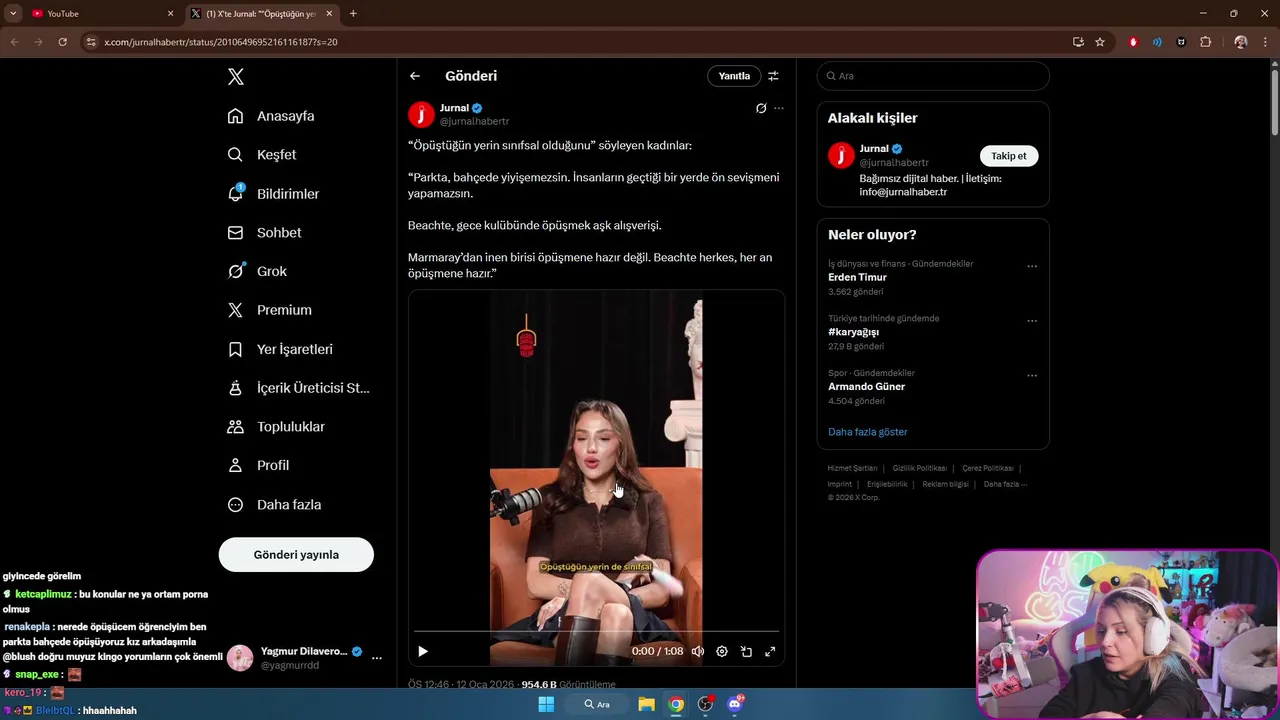
Task: Open options for #karyağışı trend
Action: point(1032,321)
